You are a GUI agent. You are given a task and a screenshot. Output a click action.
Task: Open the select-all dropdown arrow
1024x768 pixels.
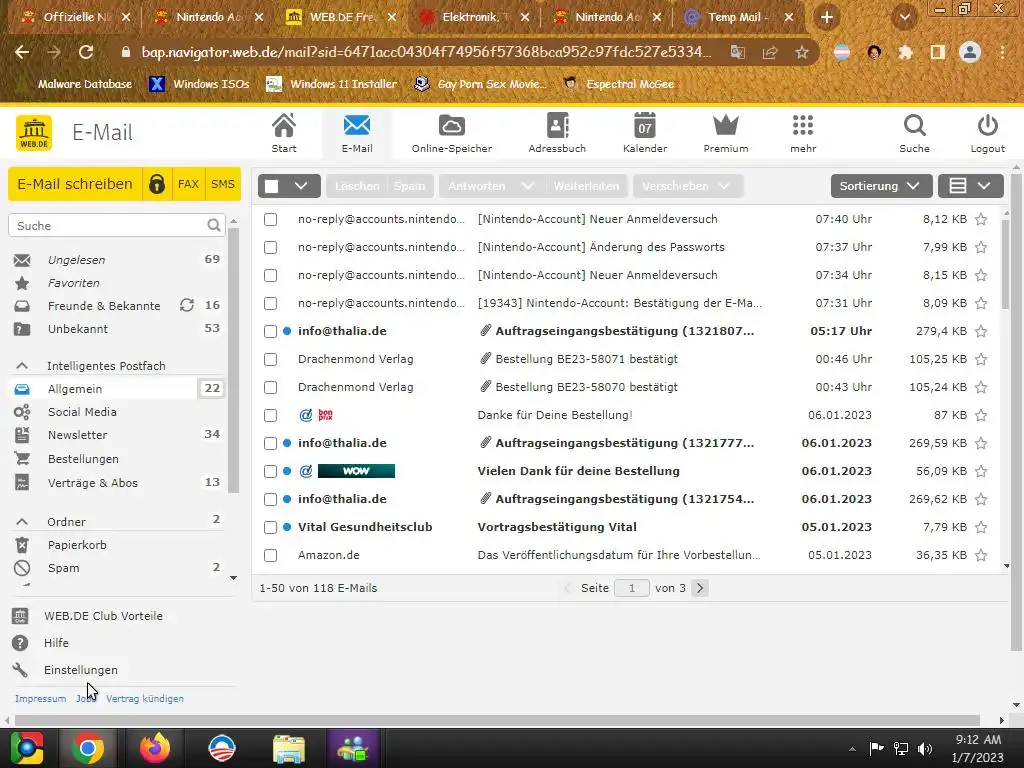pyautogui.click(x=301, y=186)
